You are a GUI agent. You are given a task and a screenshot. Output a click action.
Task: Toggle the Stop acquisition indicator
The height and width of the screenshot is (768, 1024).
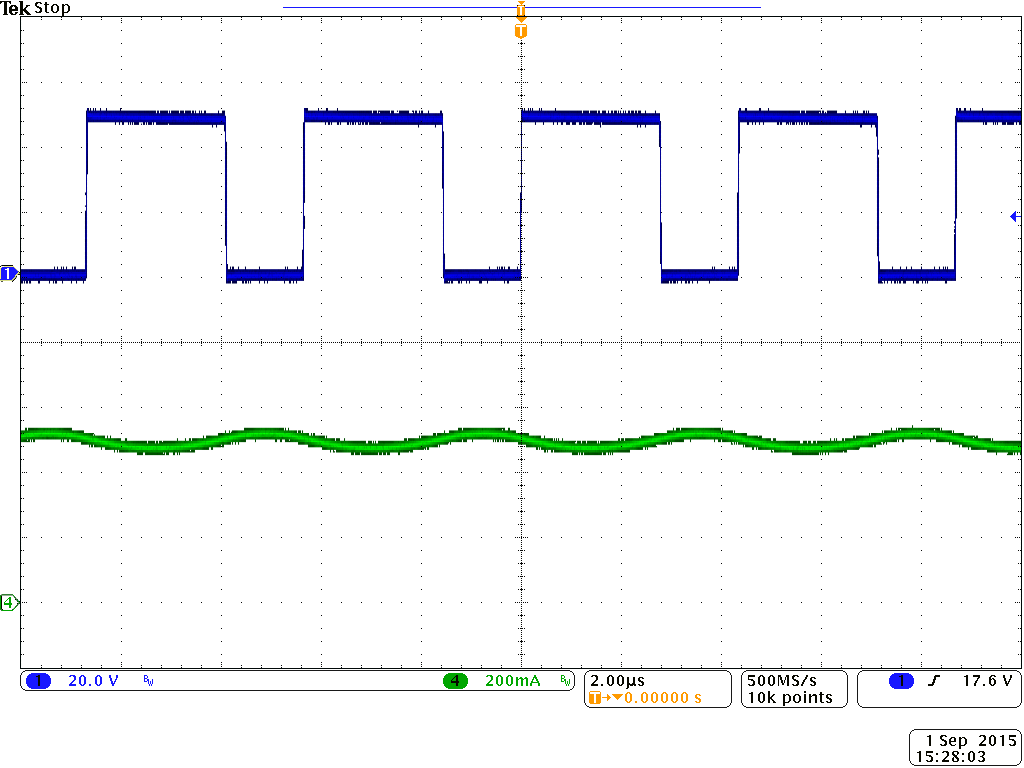tap(52, 8)
